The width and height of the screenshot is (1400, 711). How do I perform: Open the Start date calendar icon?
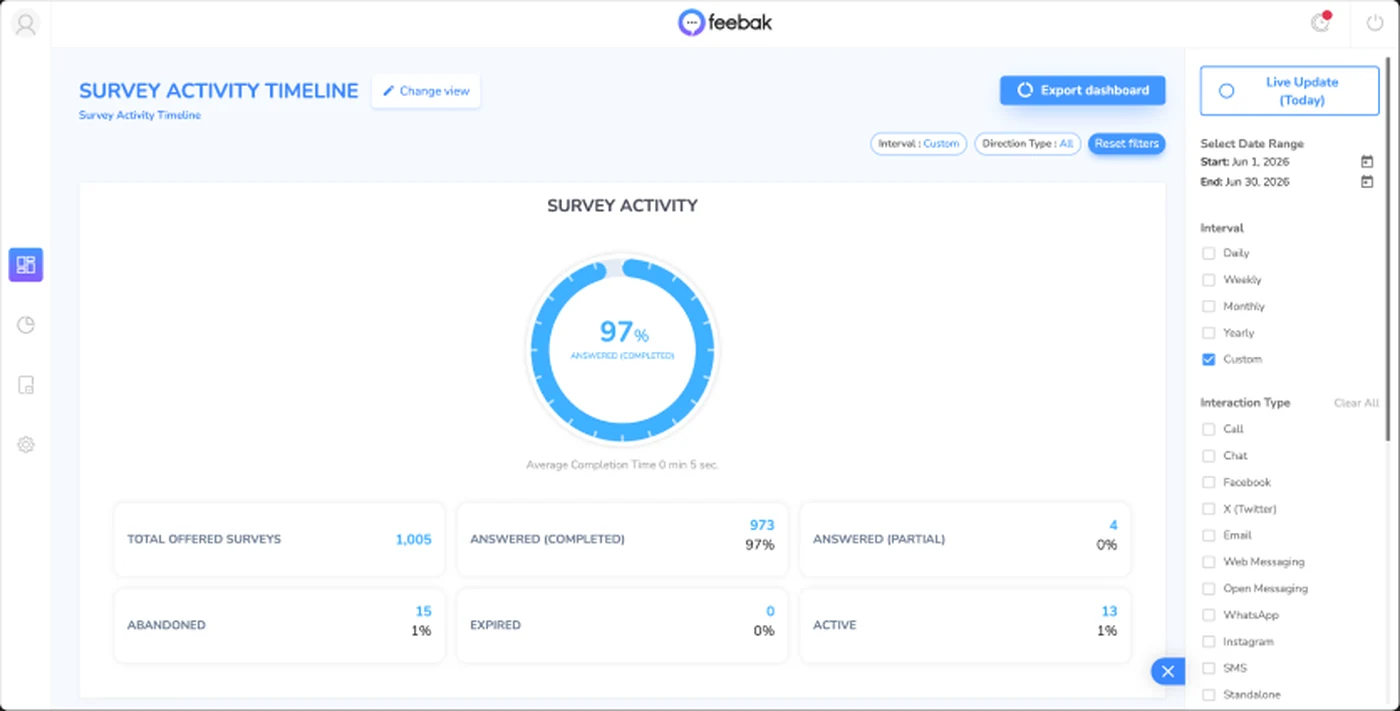tap(1367, 162)
